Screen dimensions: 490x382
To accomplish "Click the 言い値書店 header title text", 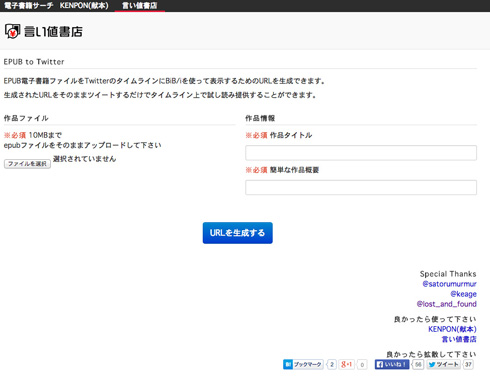I will coord(53,32).
